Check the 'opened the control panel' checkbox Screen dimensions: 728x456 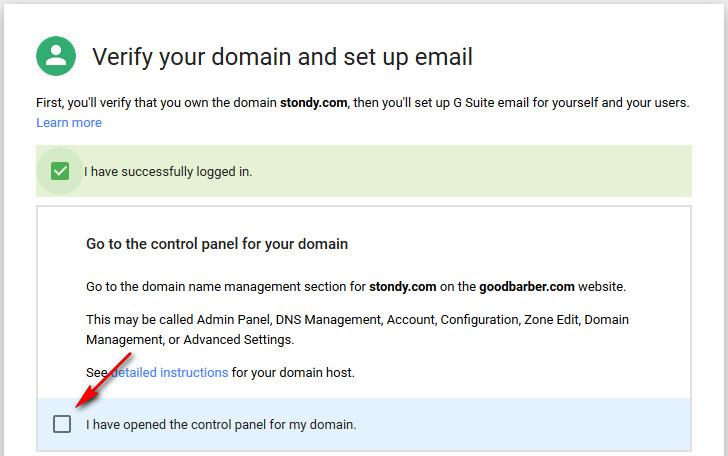(62, 424)
